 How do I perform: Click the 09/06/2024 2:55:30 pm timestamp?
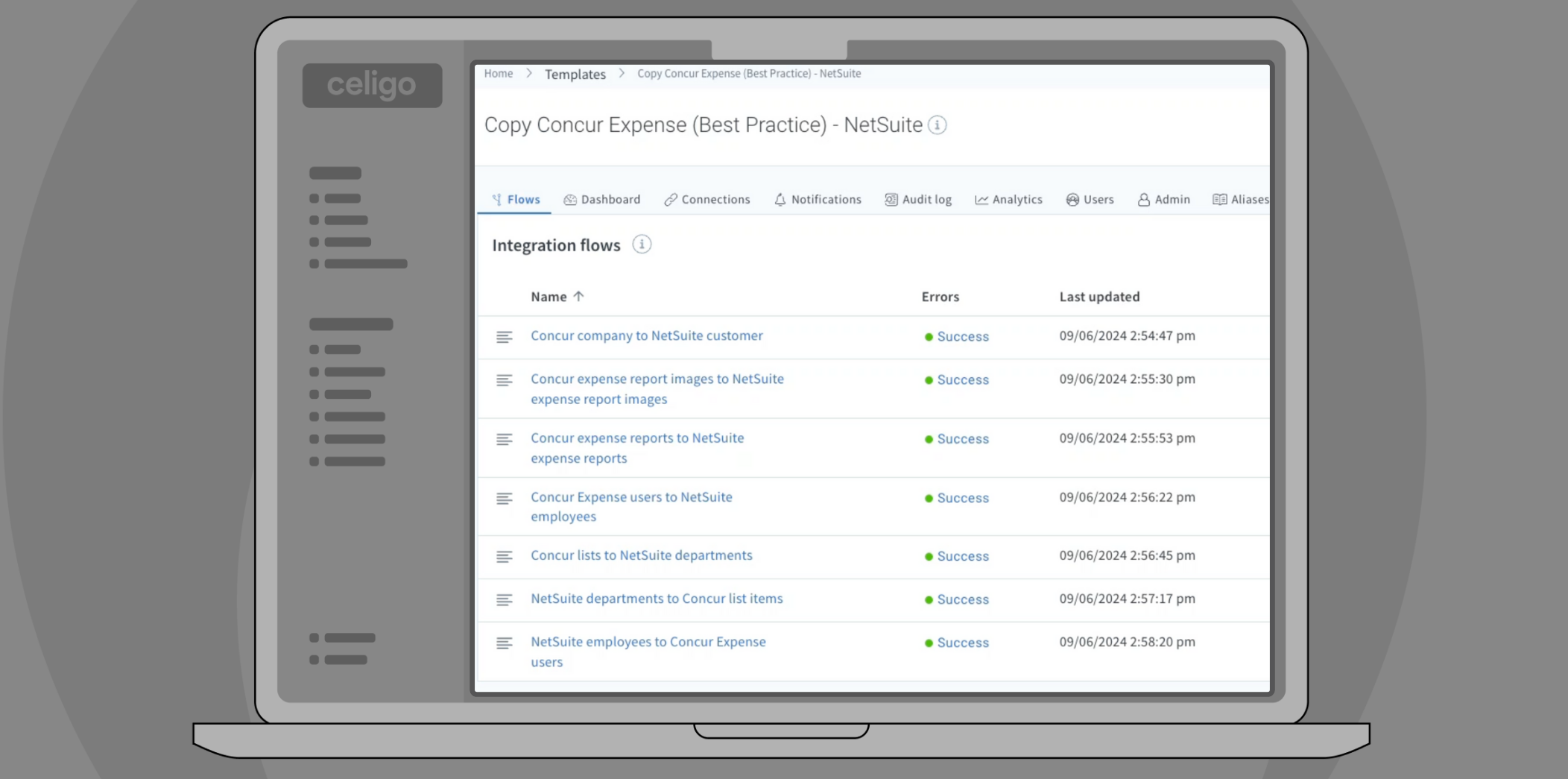click(1127, 379)
